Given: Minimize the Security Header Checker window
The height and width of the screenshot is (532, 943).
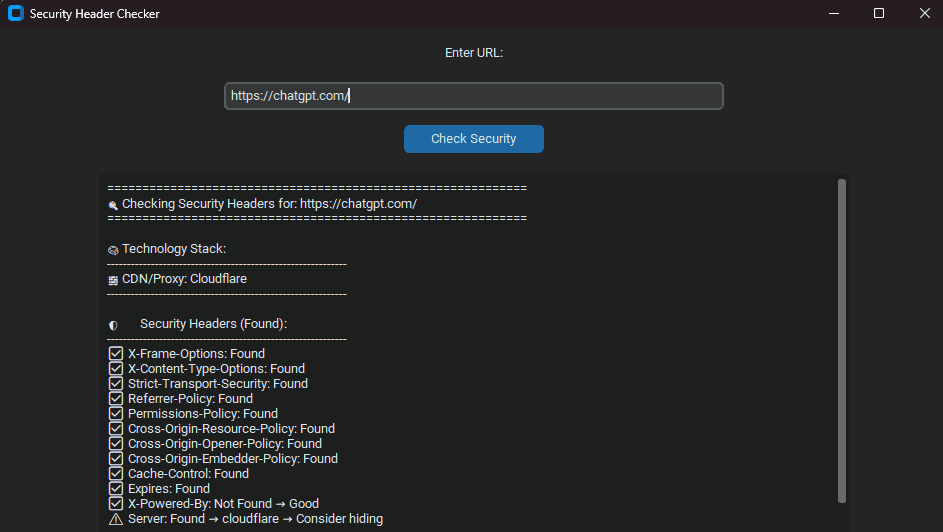Looking at the screenshot, I should pos(834,13).
